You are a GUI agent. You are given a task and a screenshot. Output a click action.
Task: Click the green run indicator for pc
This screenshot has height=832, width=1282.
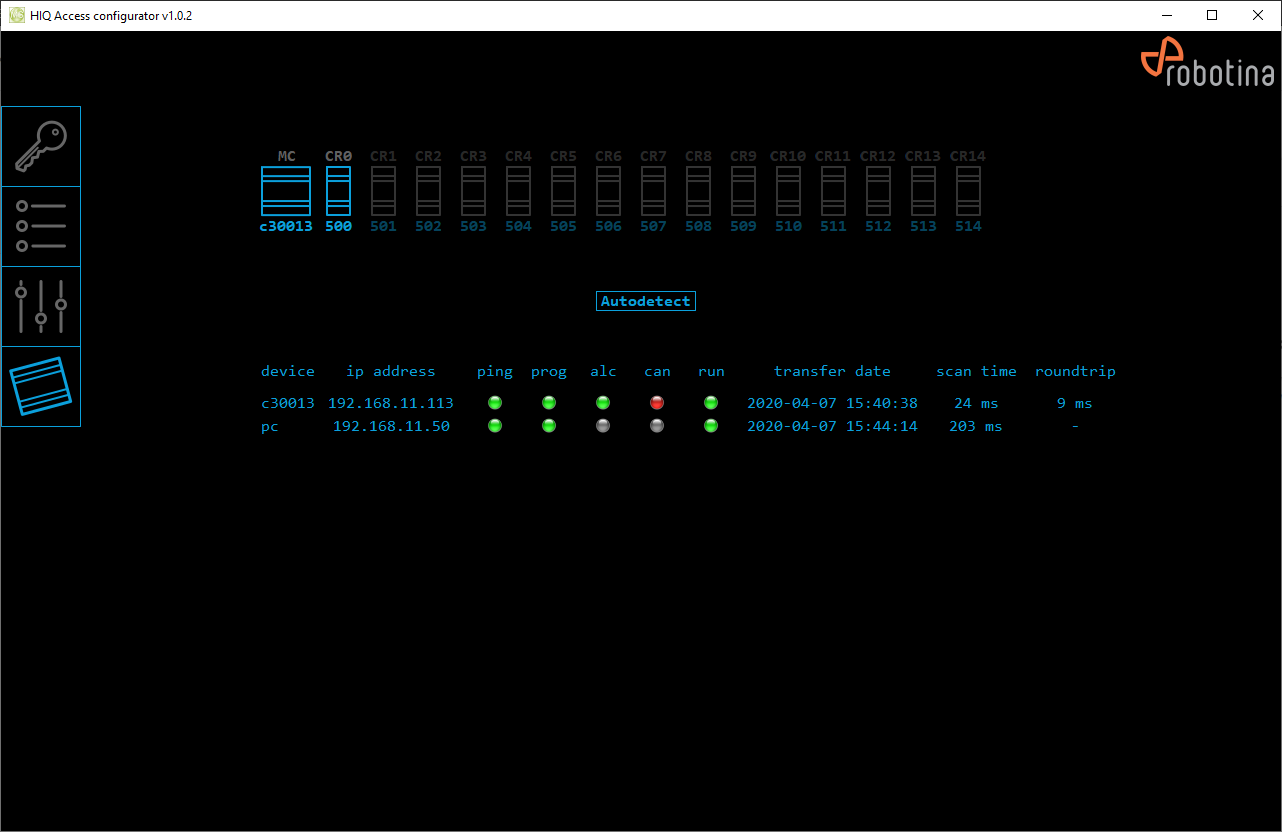coord(711,426)
